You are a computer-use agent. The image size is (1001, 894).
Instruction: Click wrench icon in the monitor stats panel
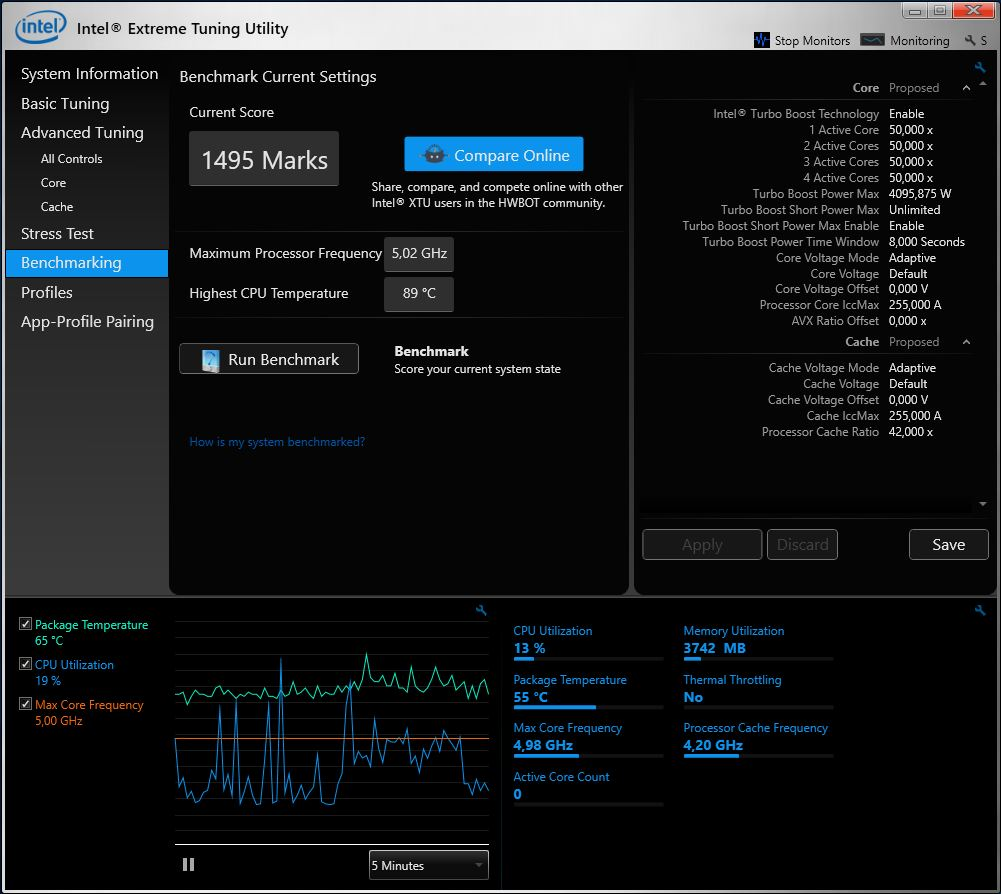tap(979, 610)
